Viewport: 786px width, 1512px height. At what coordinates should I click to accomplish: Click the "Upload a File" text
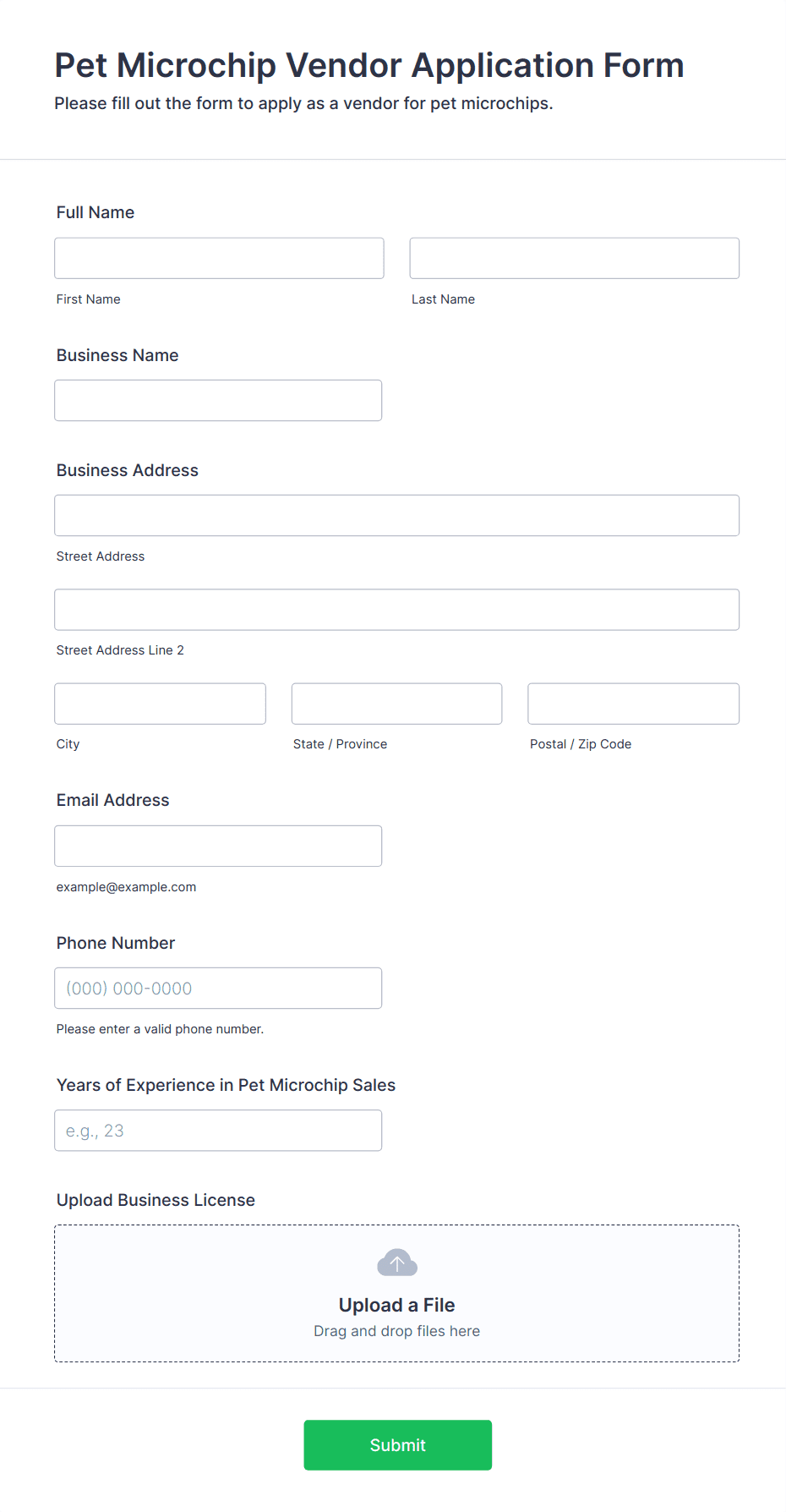[x=396, y=1305]
